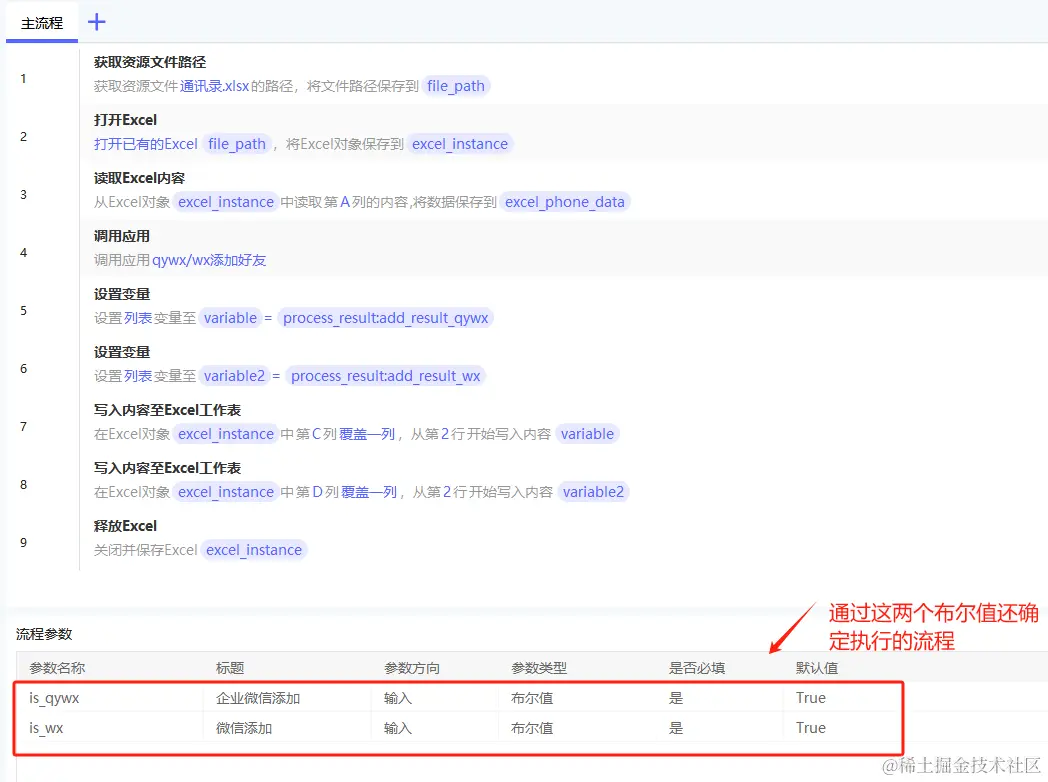Click excel_instance variable in step 7
The height and width of the screenshot is (782, 1048).
pos(226,434)
